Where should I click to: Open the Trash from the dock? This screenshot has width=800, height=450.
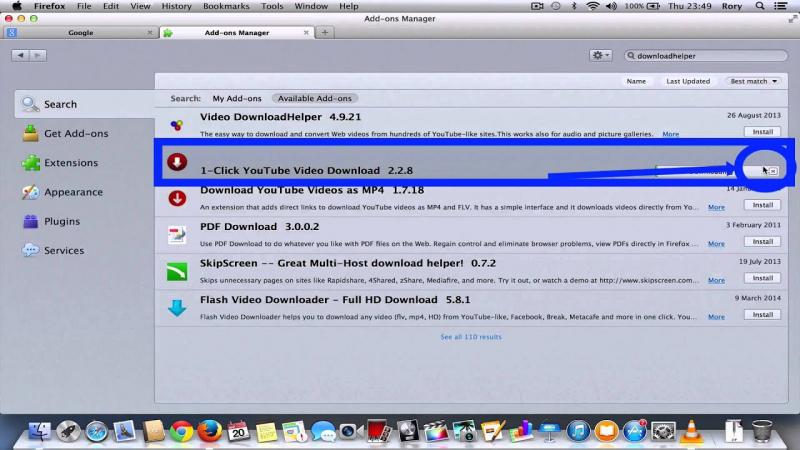pyautogui.click(x=762, y=432)
